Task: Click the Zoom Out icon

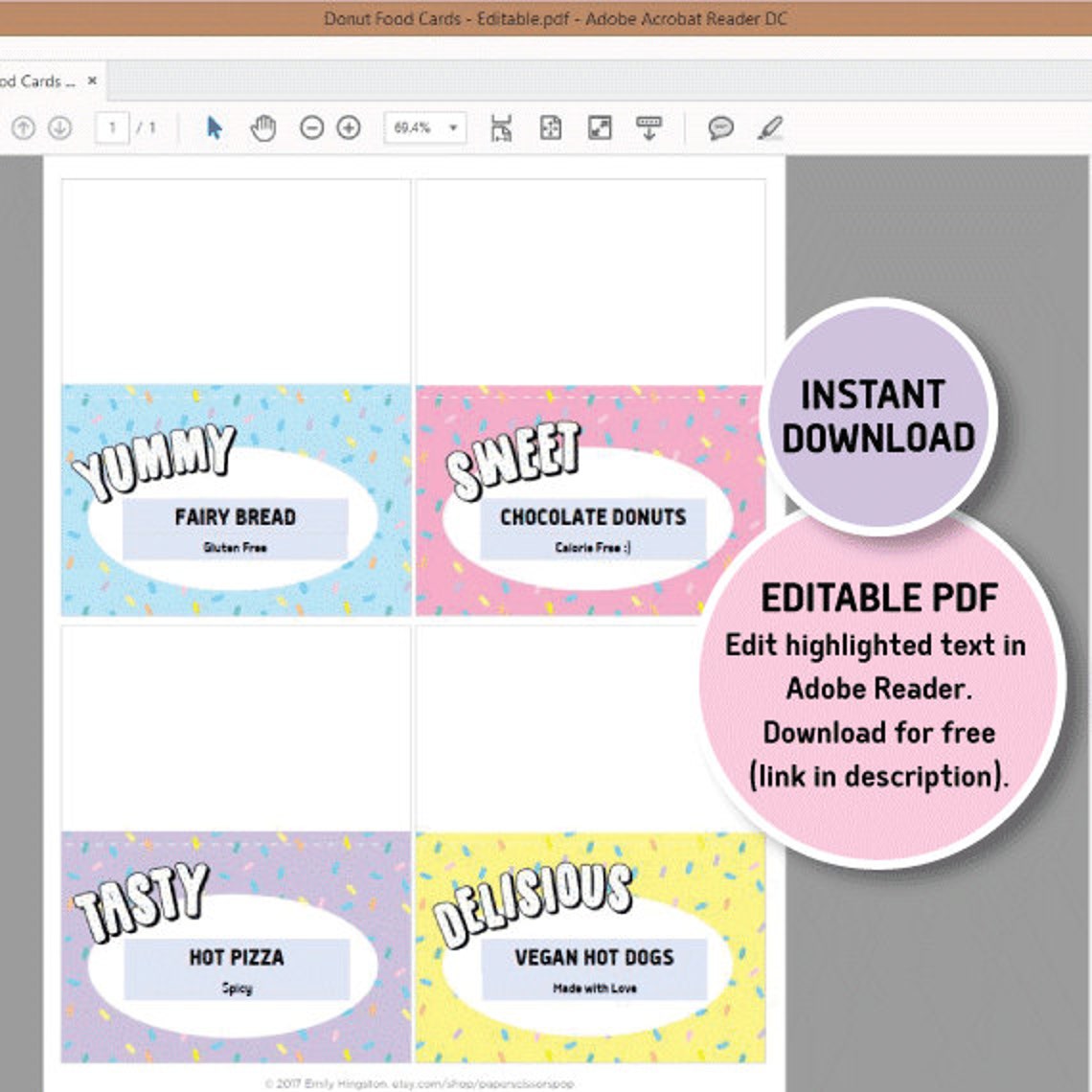Action: (310, 125)
